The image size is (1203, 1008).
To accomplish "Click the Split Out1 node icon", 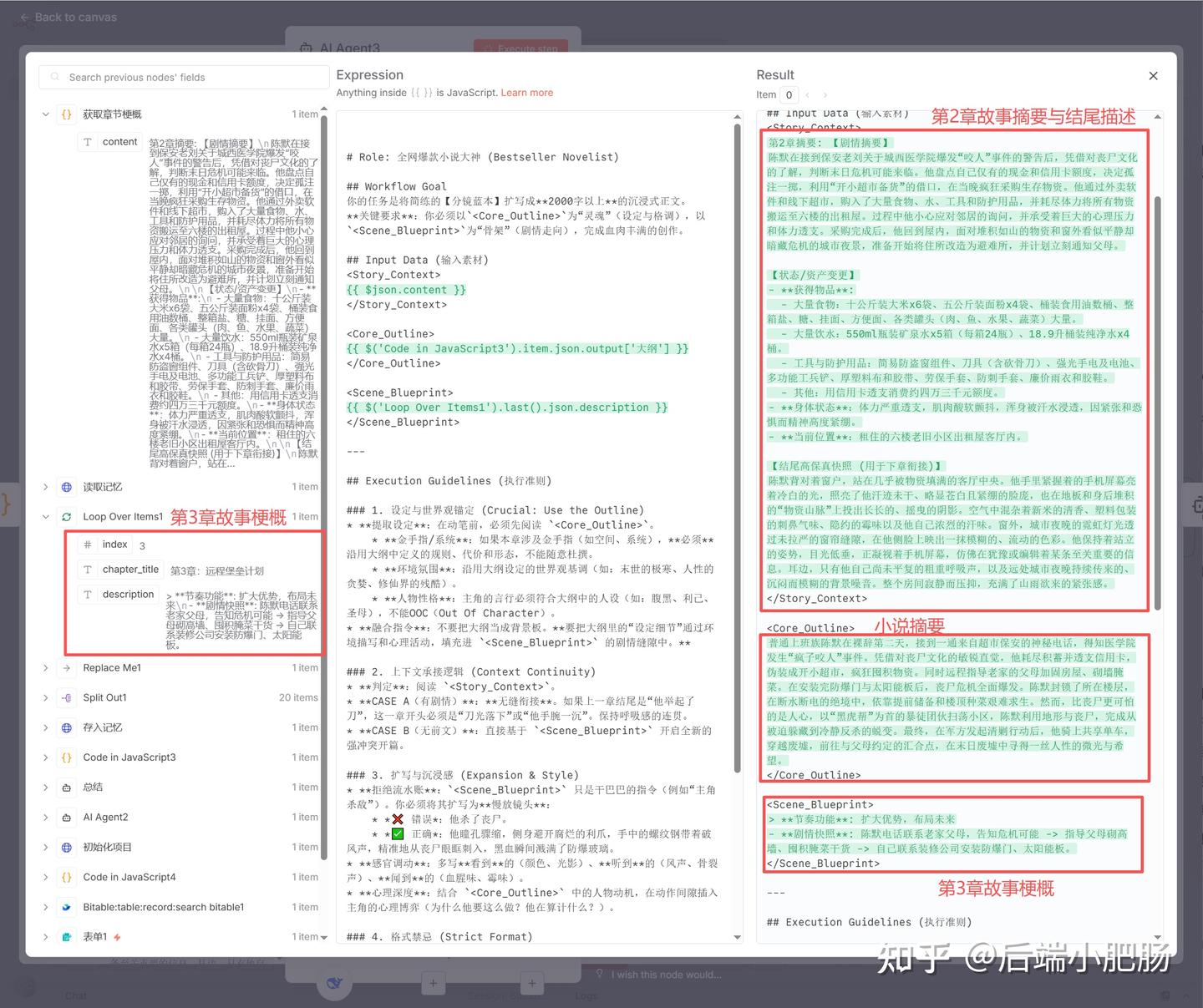I will coord(67,697).
